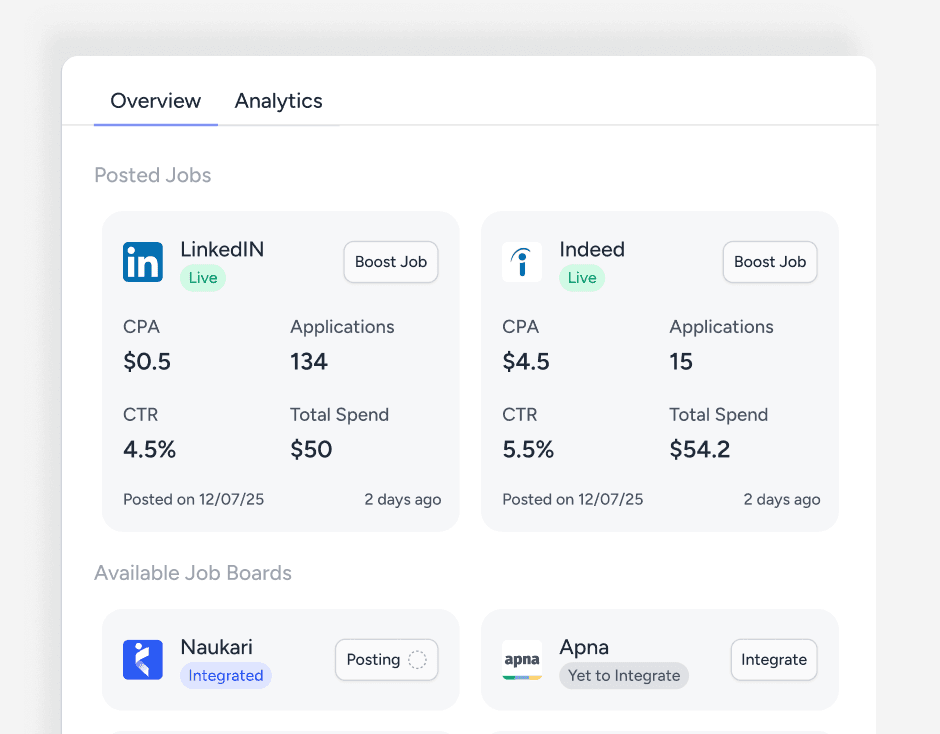Boost the Indeed job posting

coord(770,262)
